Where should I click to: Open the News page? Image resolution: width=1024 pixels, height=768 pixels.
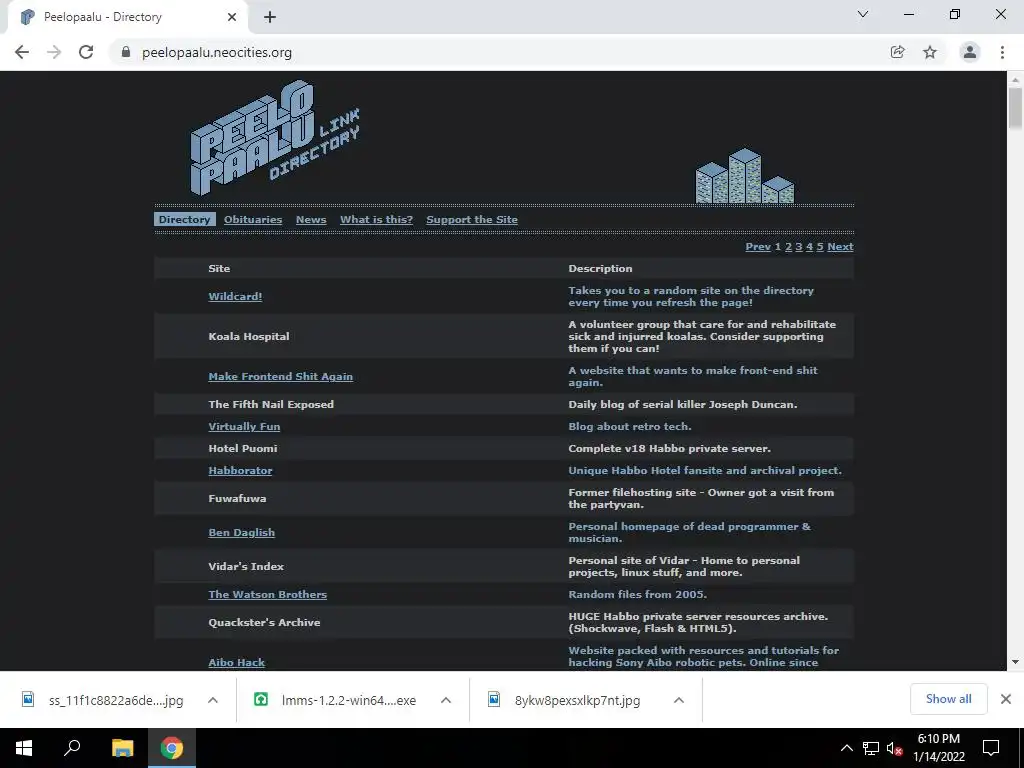click(311, 219)
